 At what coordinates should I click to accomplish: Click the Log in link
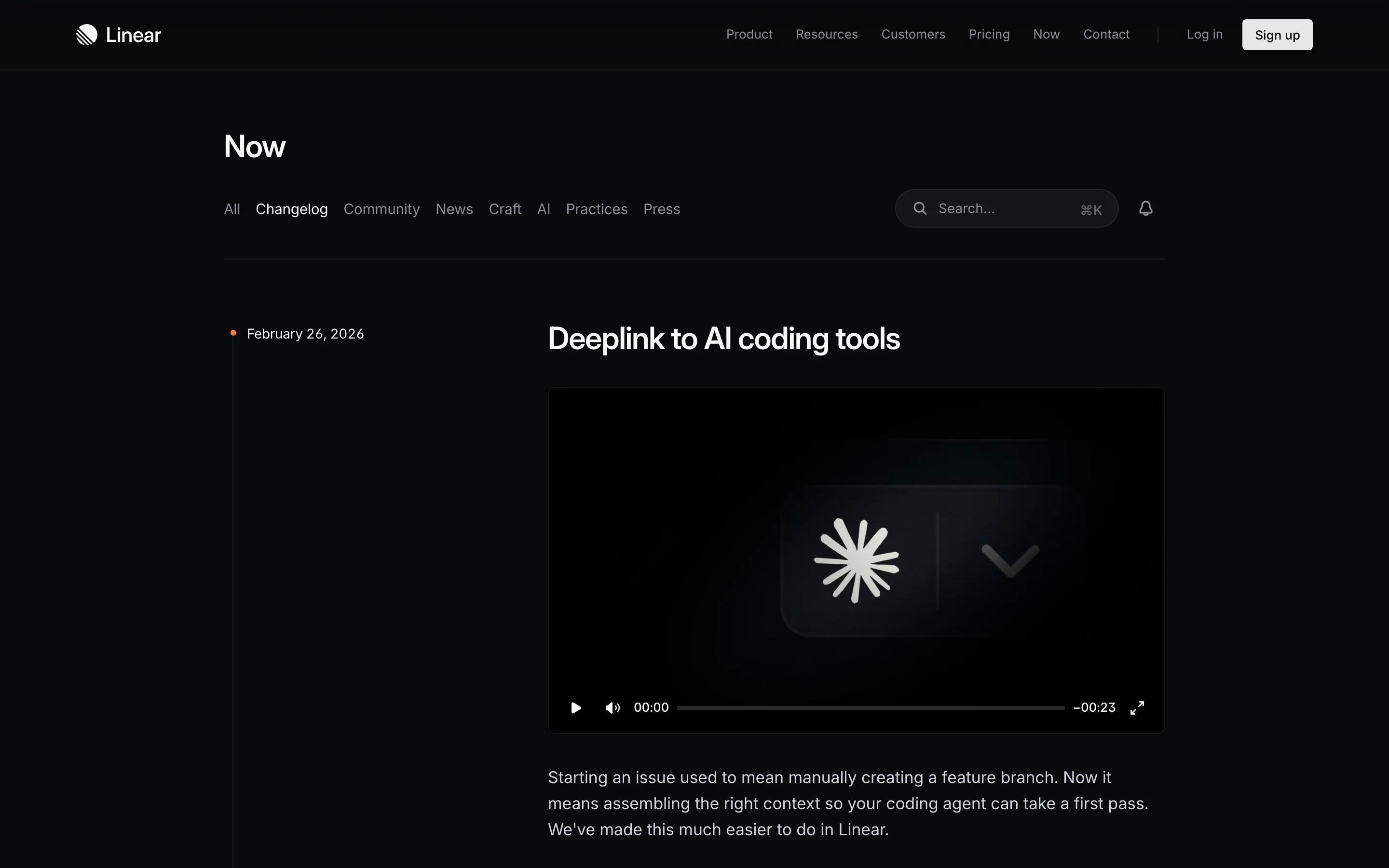pos(1204,34)
